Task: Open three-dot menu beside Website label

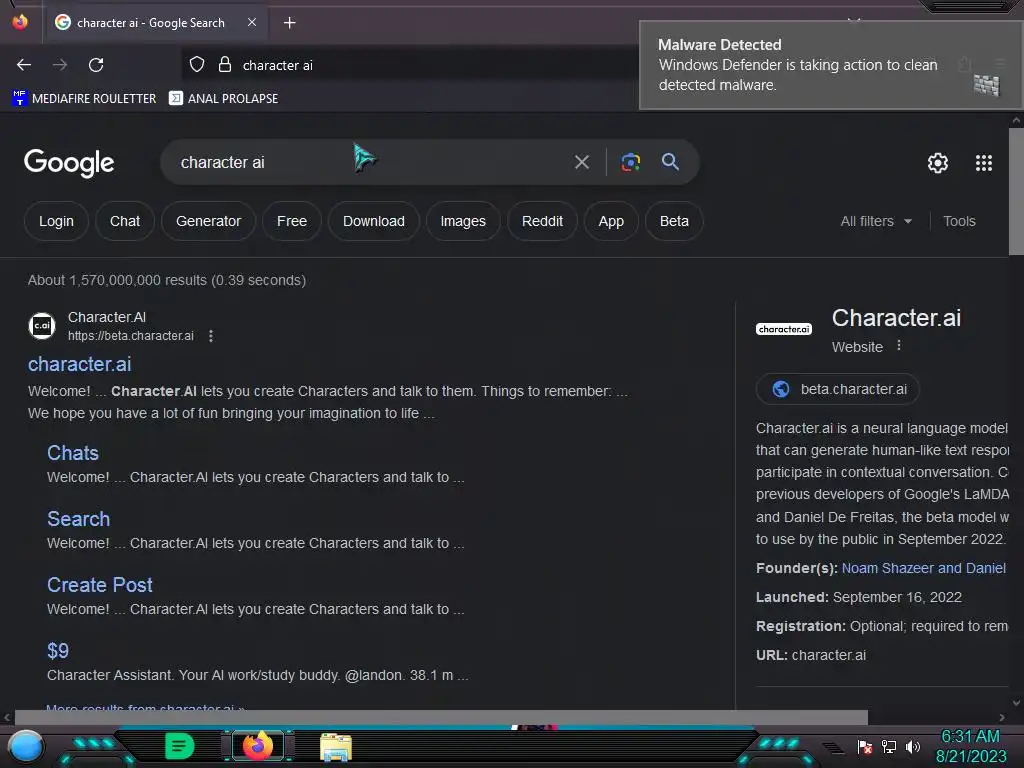Action: (899, 345)
